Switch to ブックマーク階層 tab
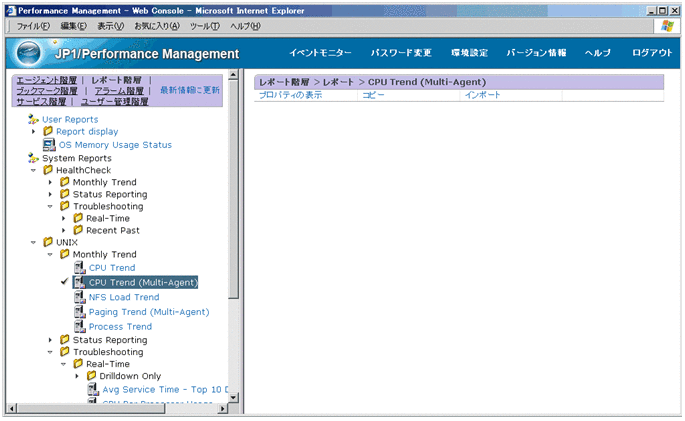Viewport: 685px width, 421px height. [x=47, y=91]
